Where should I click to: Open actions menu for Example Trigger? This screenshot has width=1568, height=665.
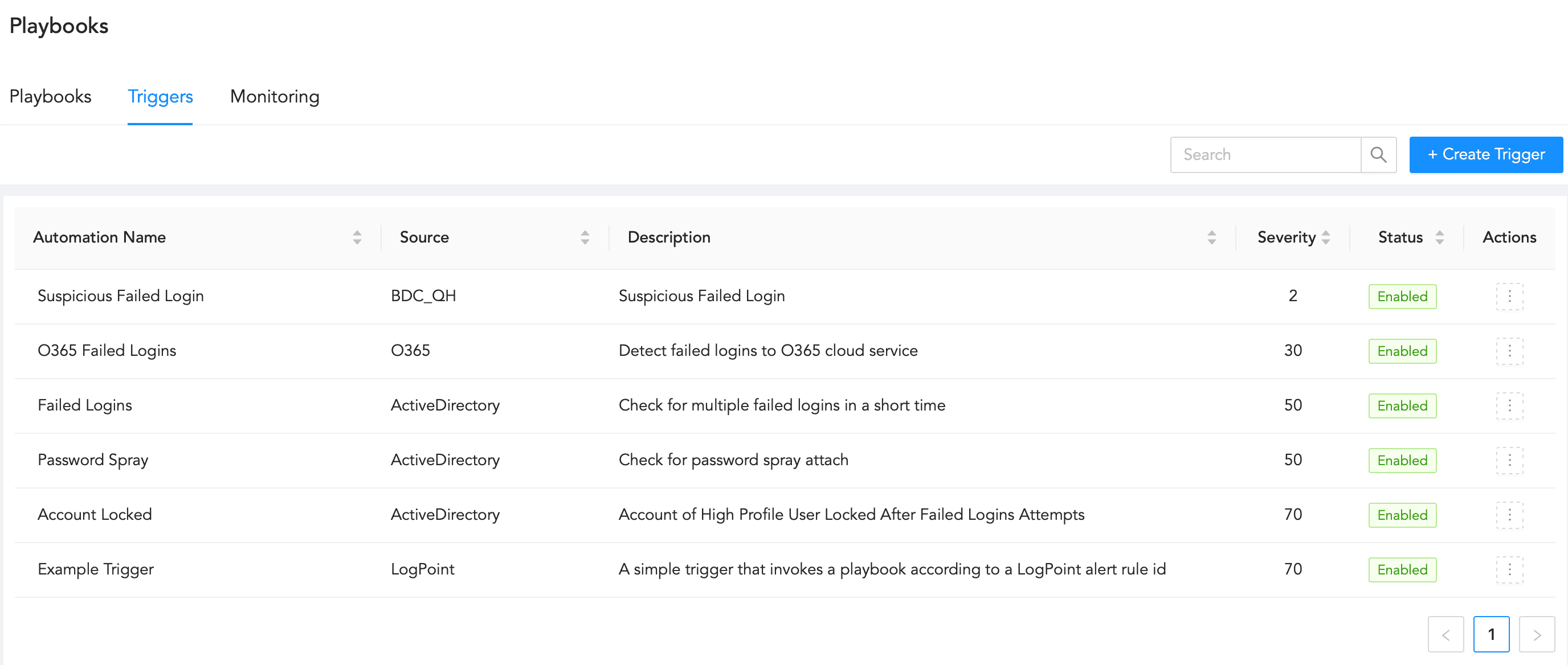[1509, 570]
